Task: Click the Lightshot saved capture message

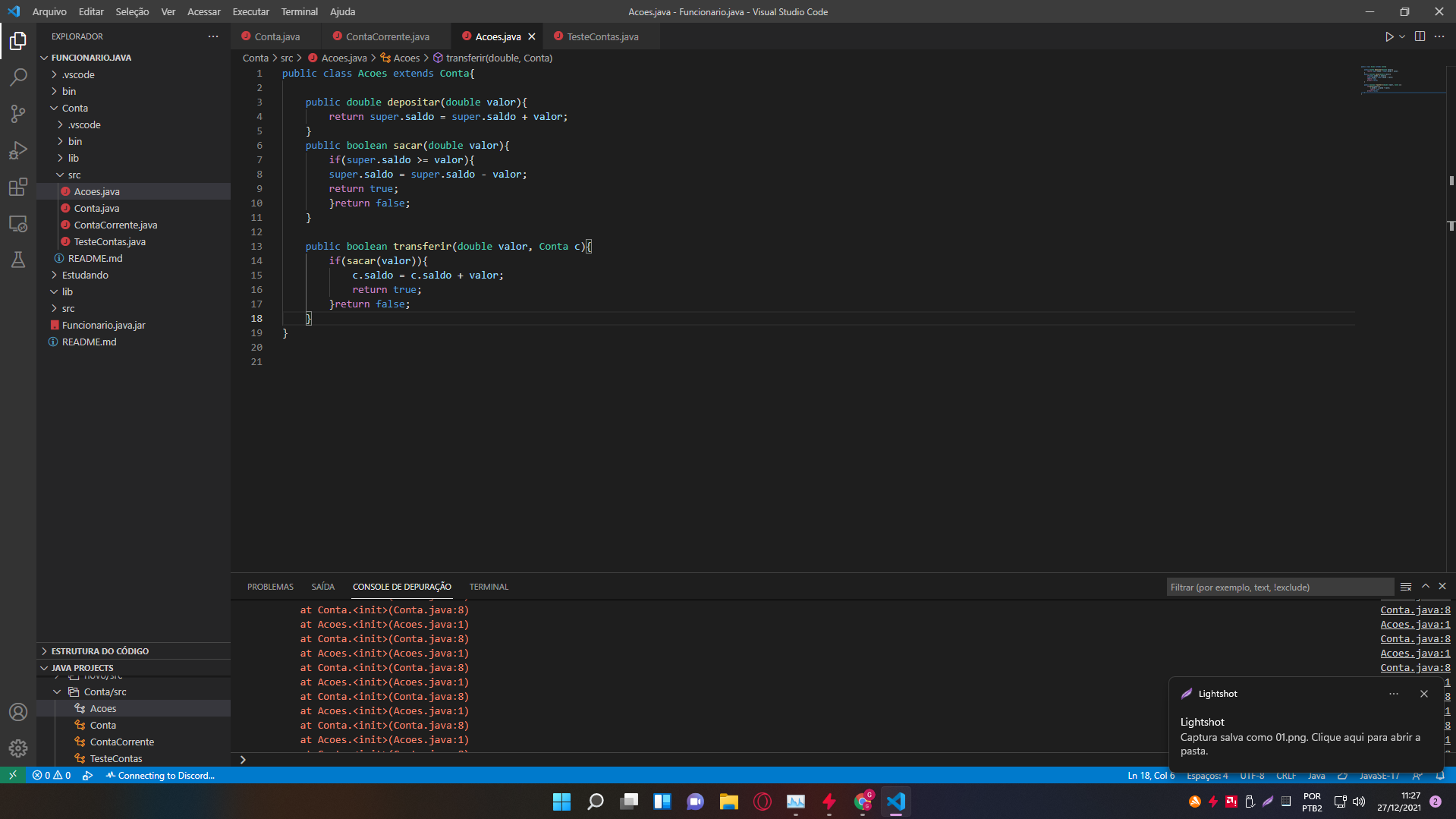Action: tap(1300, 744)
